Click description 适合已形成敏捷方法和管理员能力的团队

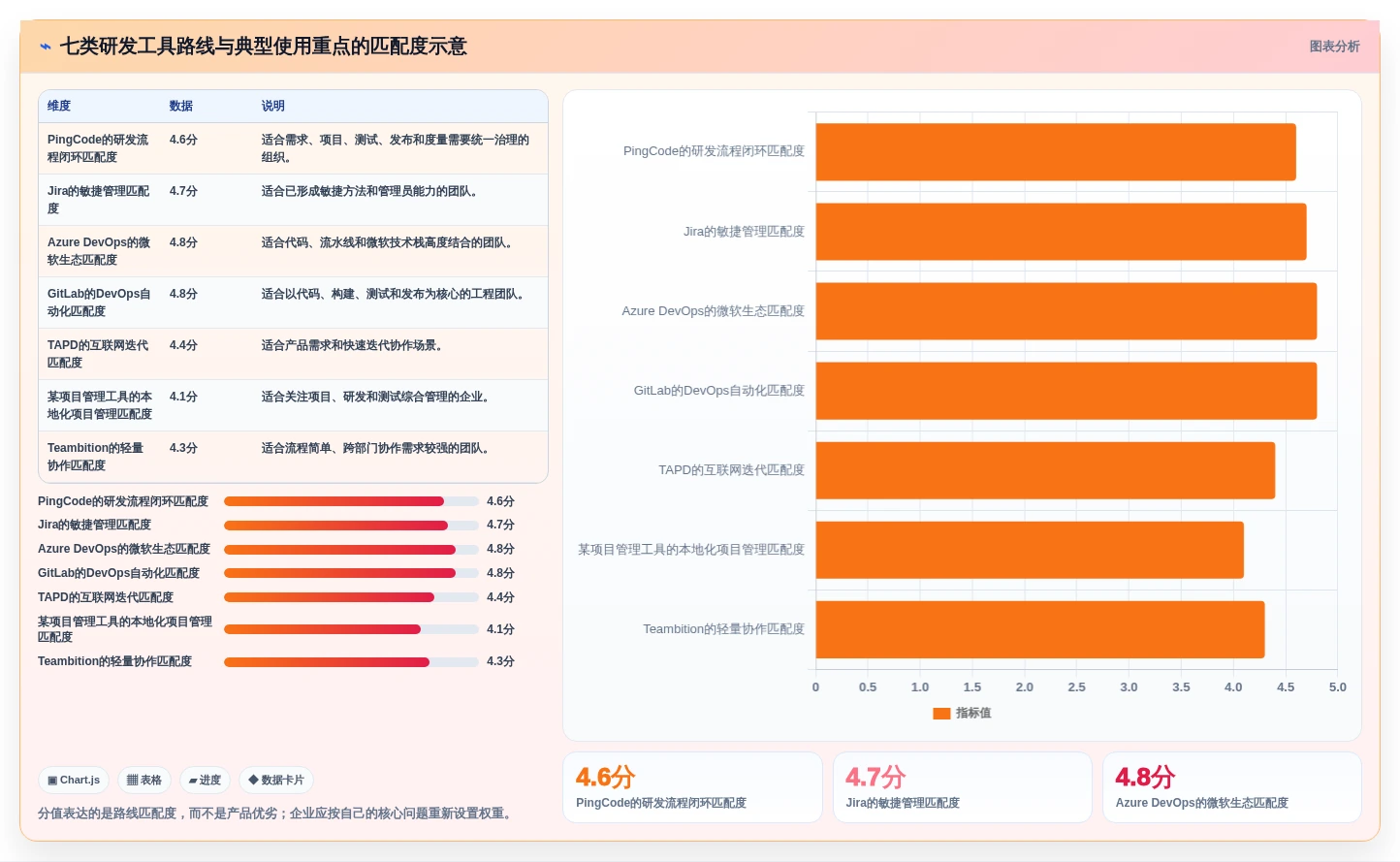(372, 191)
